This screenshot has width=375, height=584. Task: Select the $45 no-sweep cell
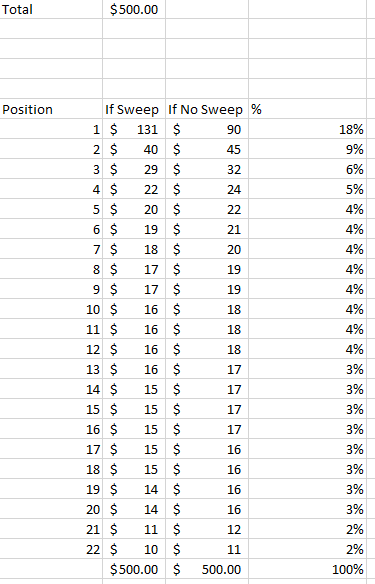pos(207,149)
